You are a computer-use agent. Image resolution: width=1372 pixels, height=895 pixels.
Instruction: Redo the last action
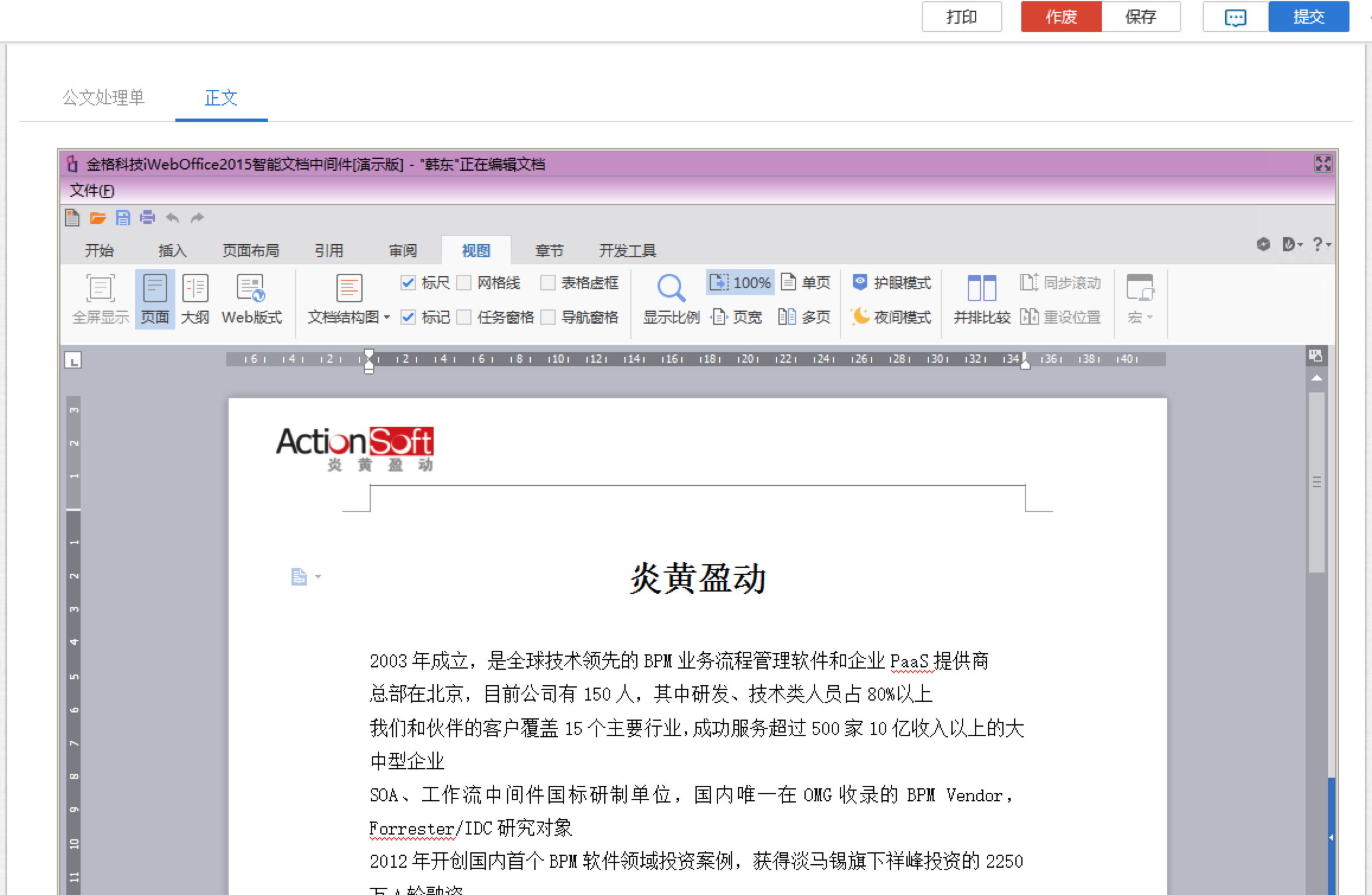(197, 218)
